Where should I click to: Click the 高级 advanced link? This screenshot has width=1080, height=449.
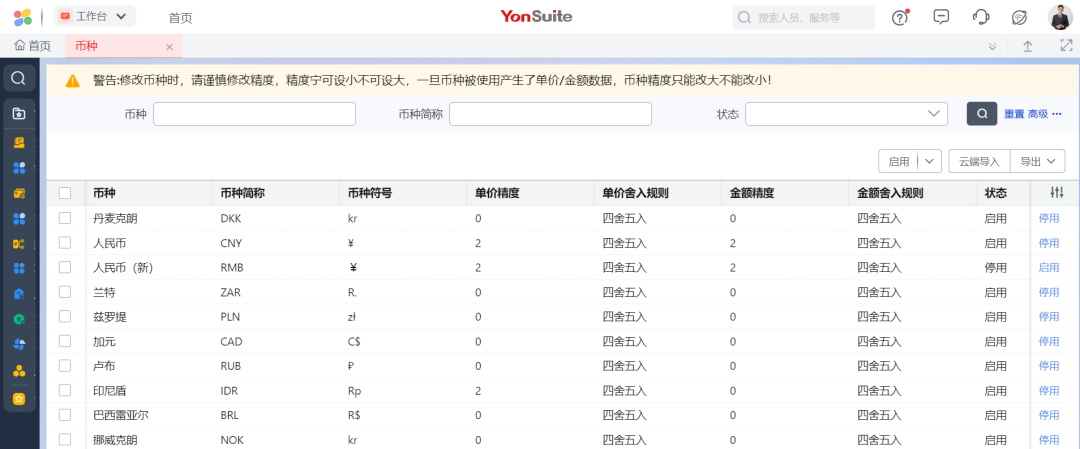pos(1038,114)
